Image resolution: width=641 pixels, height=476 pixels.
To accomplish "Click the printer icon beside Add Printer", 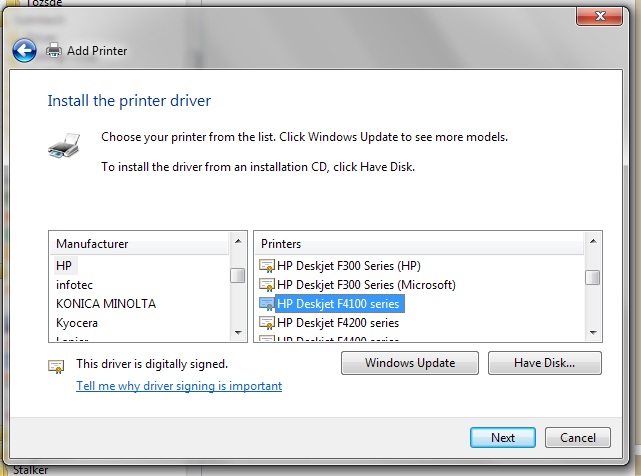I will 54,50.
